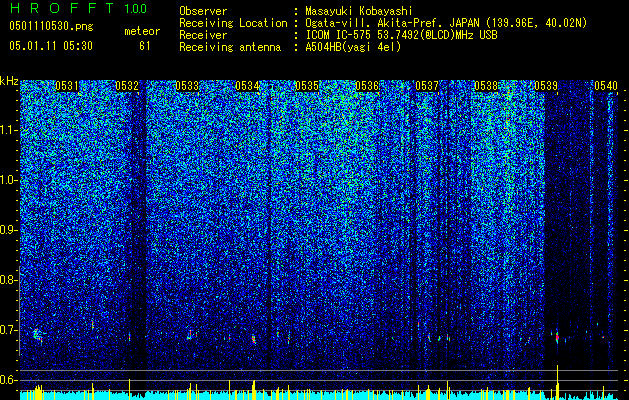Click antenna value A504HB(yagi 4el)
This screenshot has width=629, height=400.
353,47
